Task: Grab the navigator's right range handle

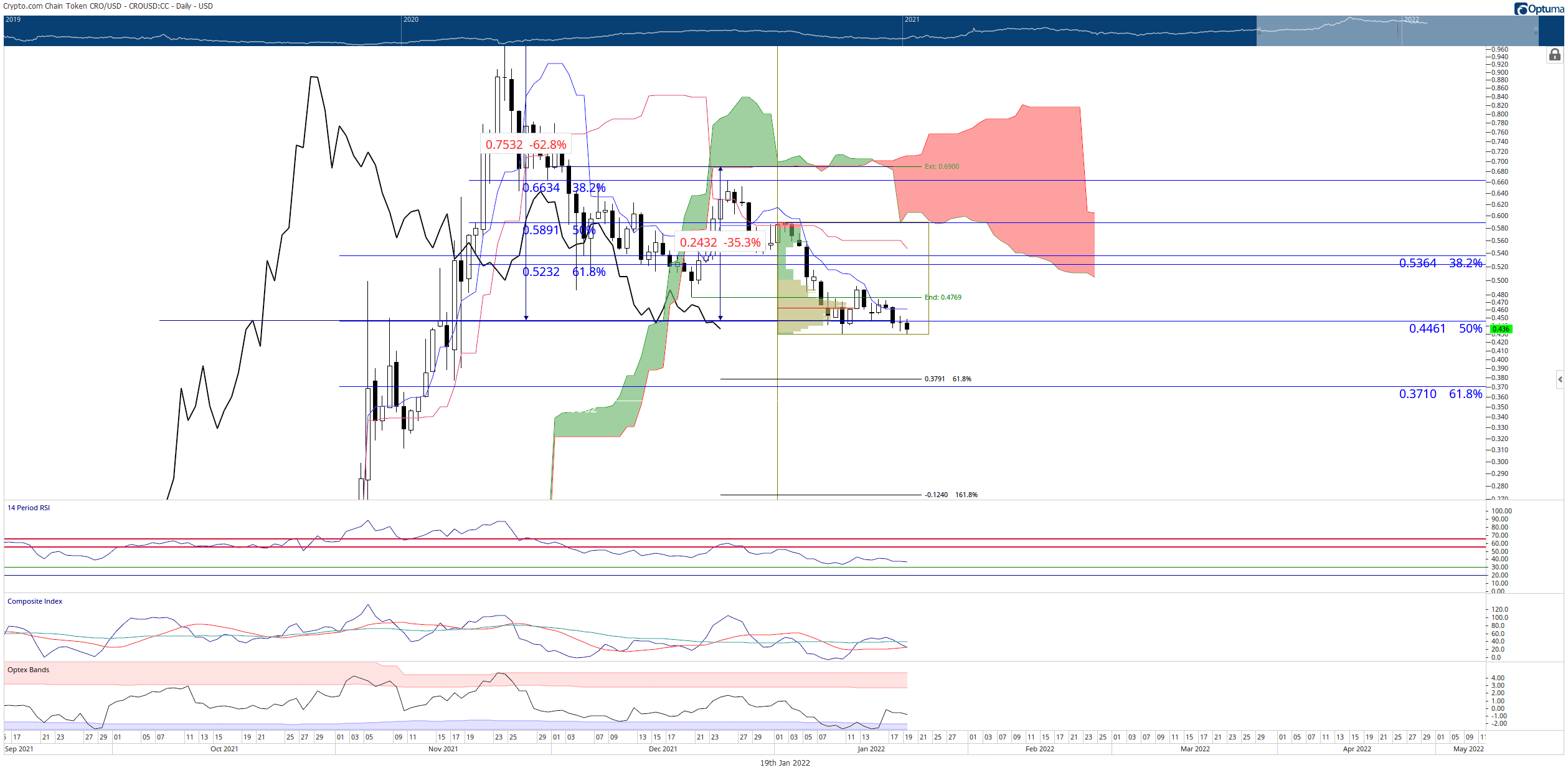Action: [1536, 31]
